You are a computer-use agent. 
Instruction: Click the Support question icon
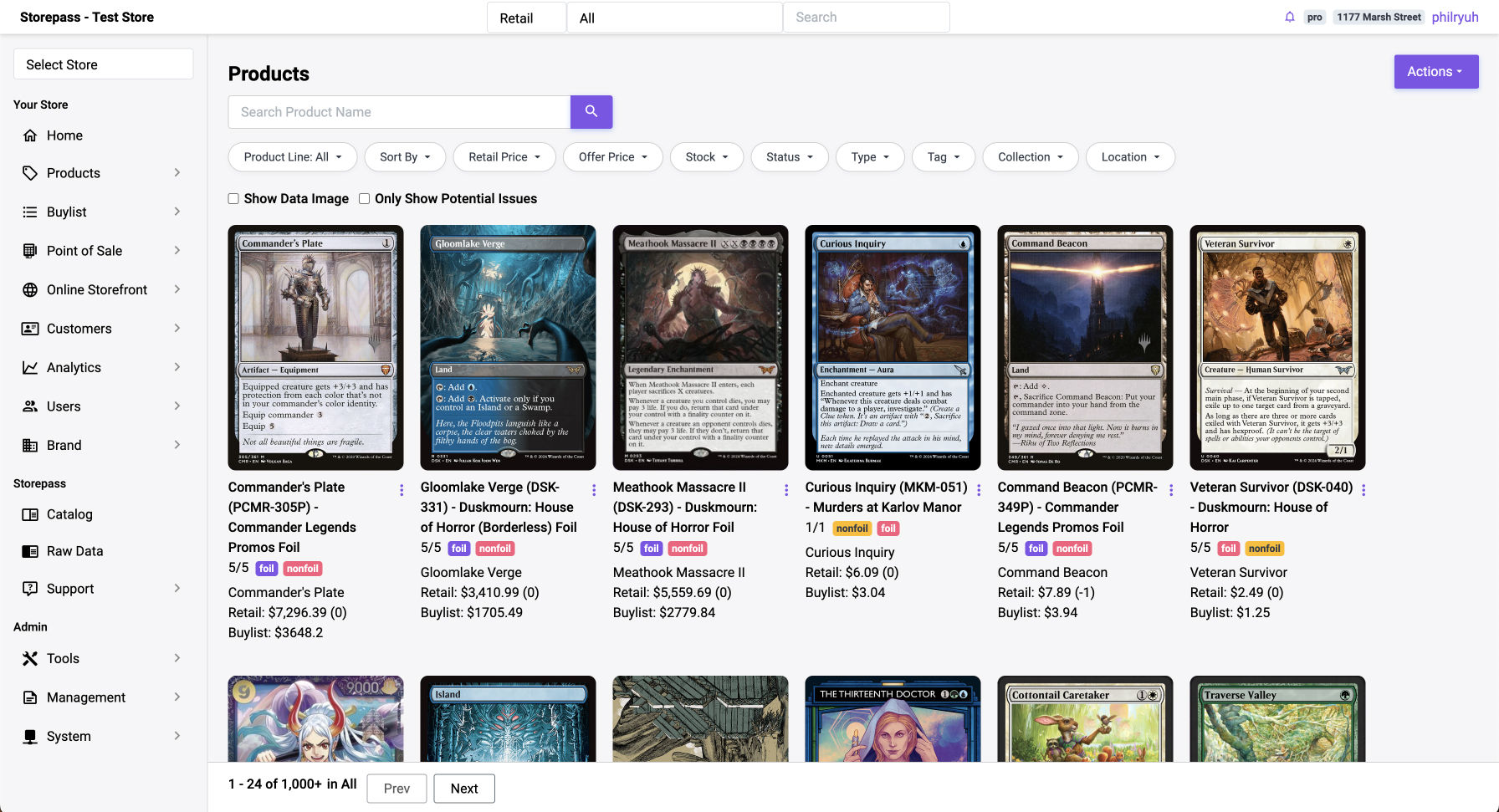pos(30,589)
